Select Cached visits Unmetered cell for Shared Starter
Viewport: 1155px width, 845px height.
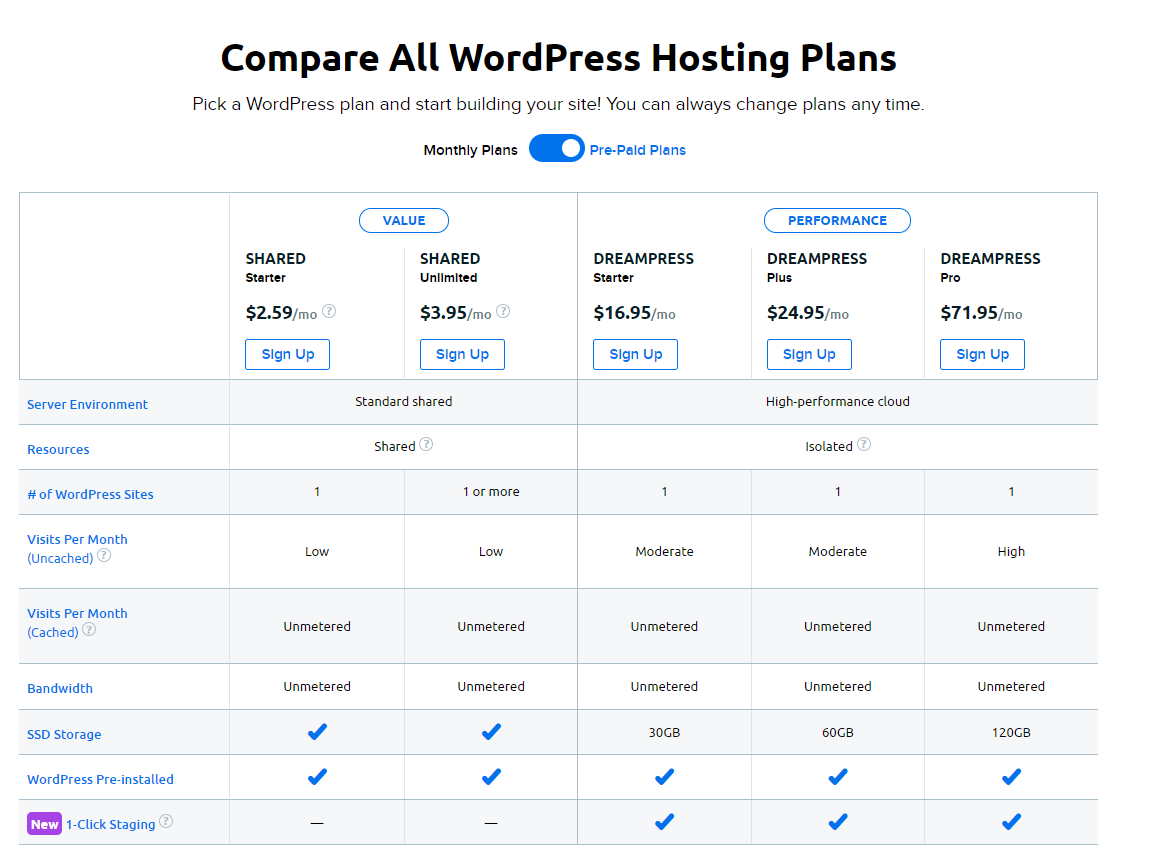(x=317, y=626)
